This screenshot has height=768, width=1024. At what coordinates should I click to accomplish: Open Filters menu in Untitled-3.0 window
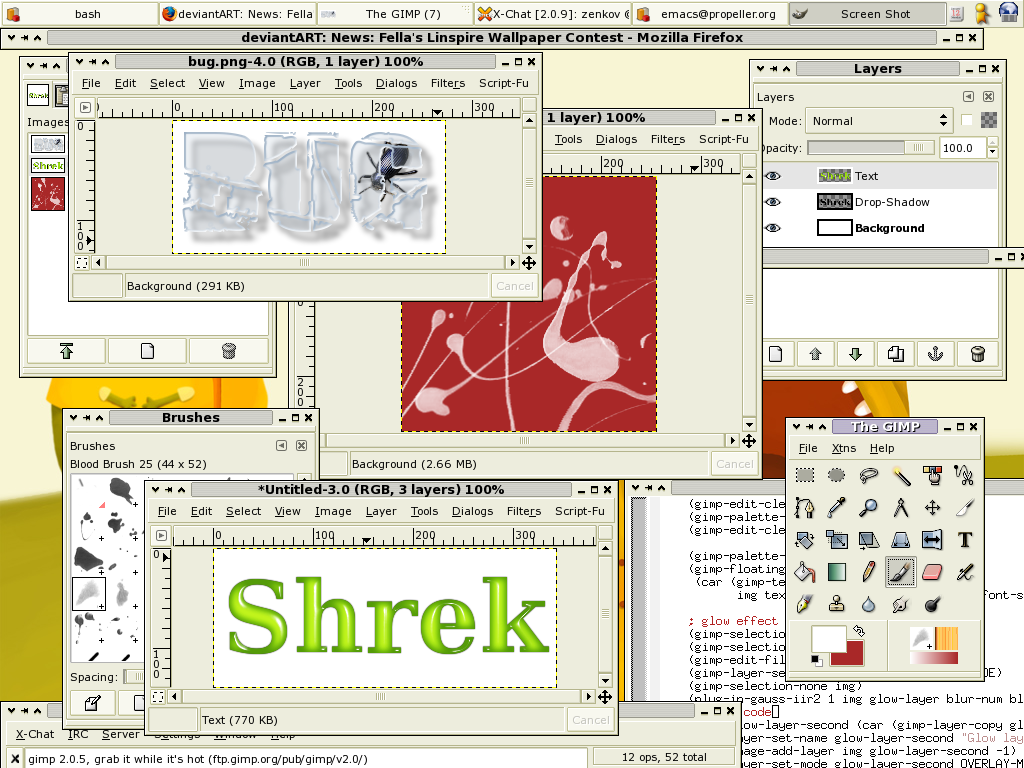pyautogui.click(x=524, y=511)
